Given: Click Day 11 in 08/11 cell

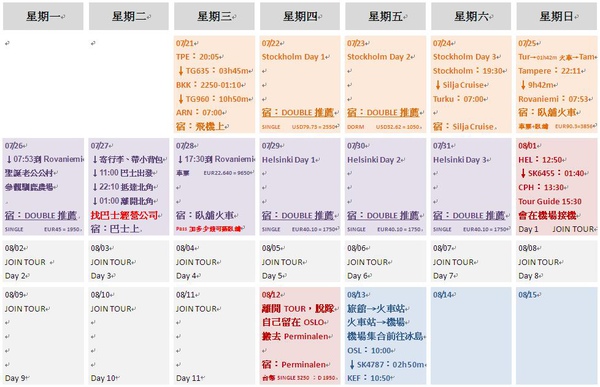Looking at the screenshot, I should [189, 378].
